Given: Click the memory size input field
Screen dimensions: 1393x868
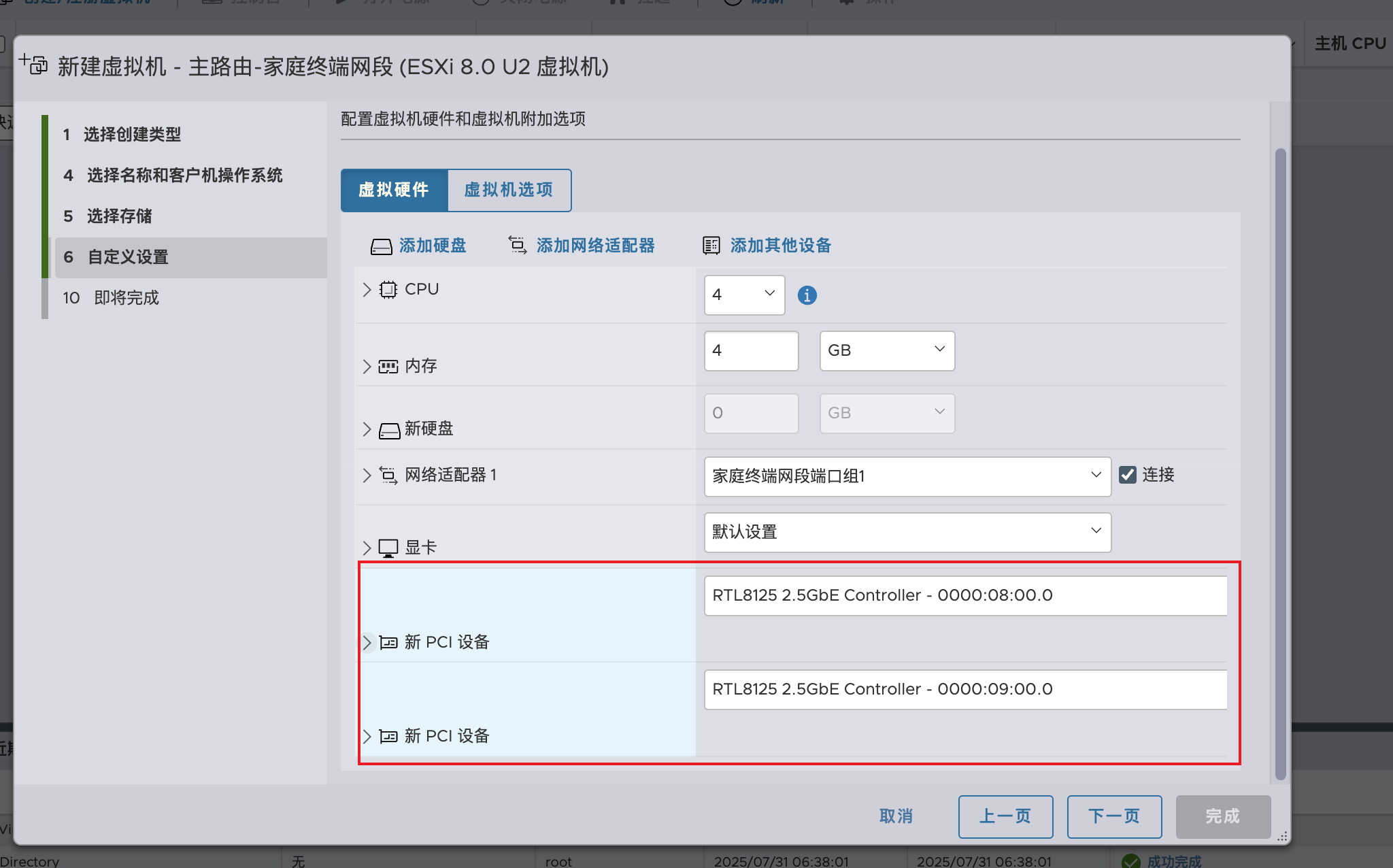Looking at the screenshot, I should coord(751,351).
